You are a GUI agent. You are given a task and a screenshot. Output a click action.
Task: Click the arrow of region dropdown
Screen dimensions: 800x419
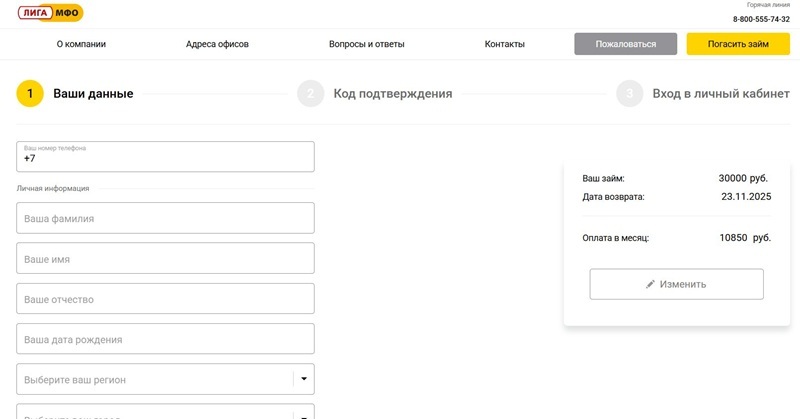coord(304,379)
